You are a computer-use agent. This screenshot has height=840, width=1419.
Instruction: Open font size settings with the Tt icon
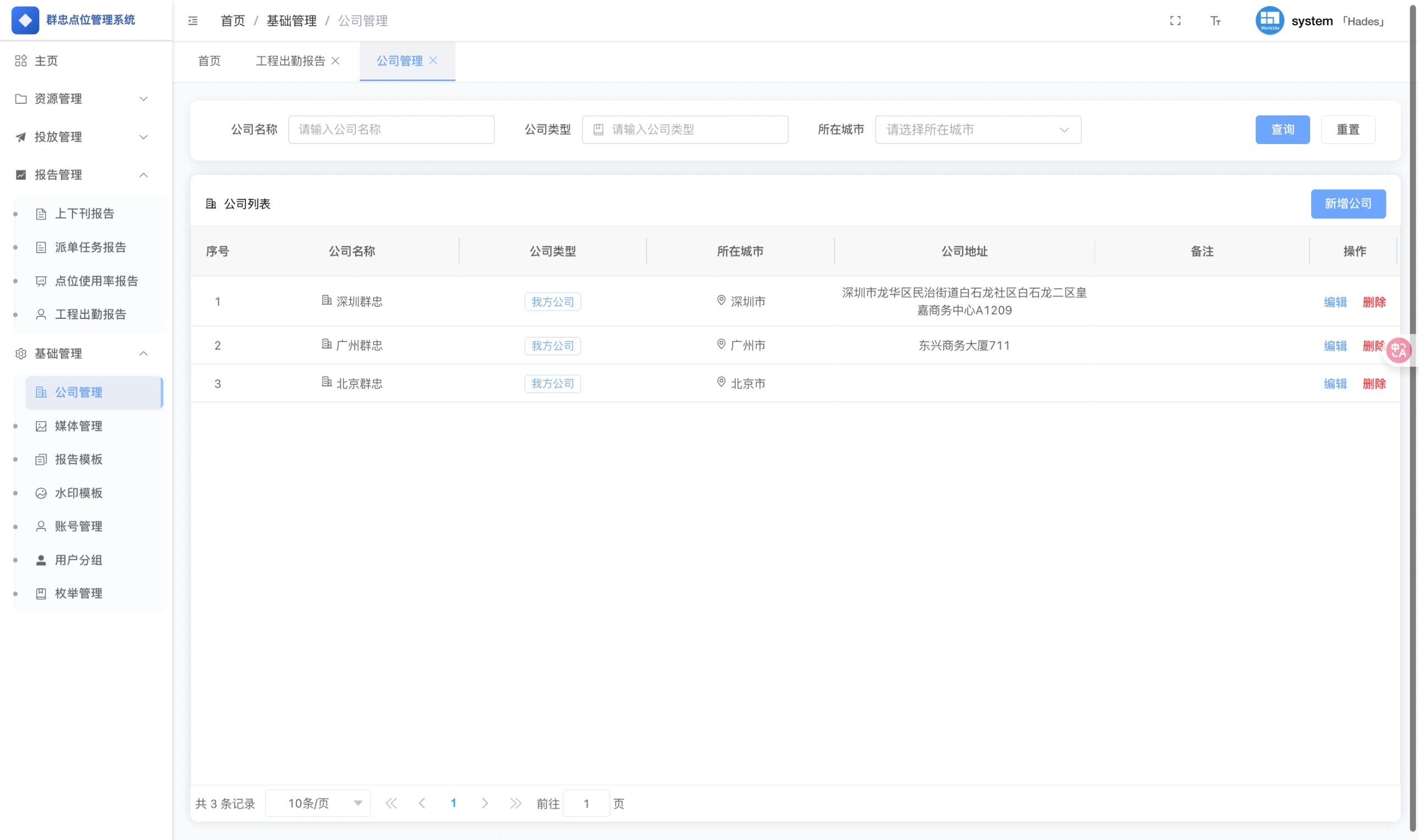coord(1215,20)
